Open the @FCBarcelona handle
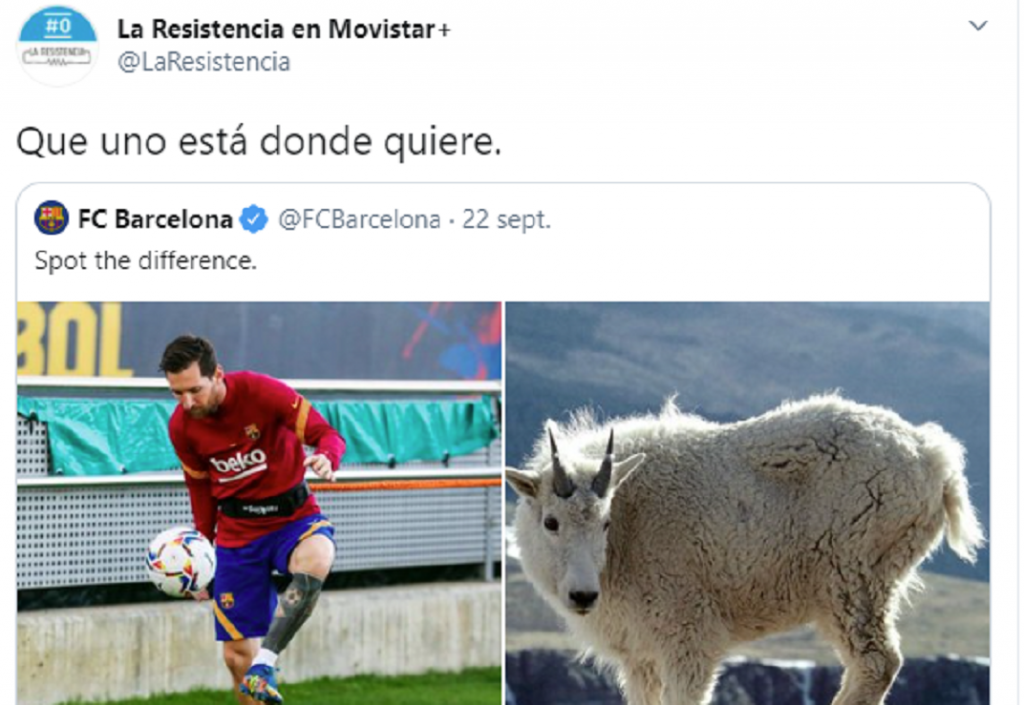 (x=359, y=219)
